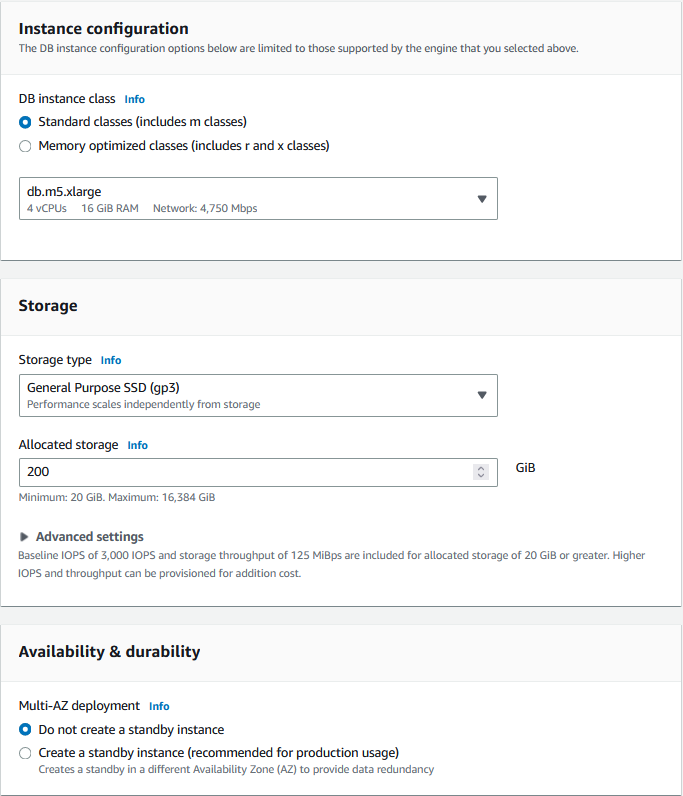The height and width of the screenshot is (796, 683).
Task: Click the Storage section heading
Action: 48,306
